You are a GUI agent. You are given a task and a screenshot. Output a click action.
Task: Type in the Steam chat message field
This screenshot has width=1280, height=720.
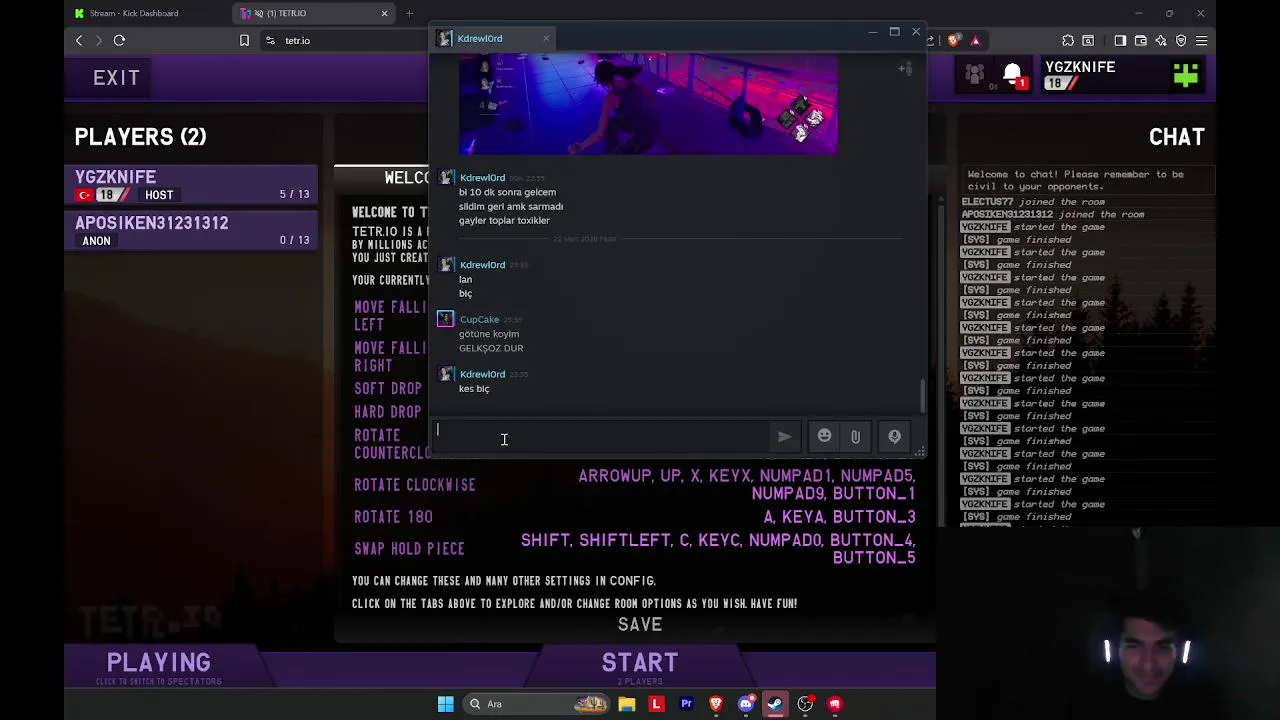coord(600,437)
